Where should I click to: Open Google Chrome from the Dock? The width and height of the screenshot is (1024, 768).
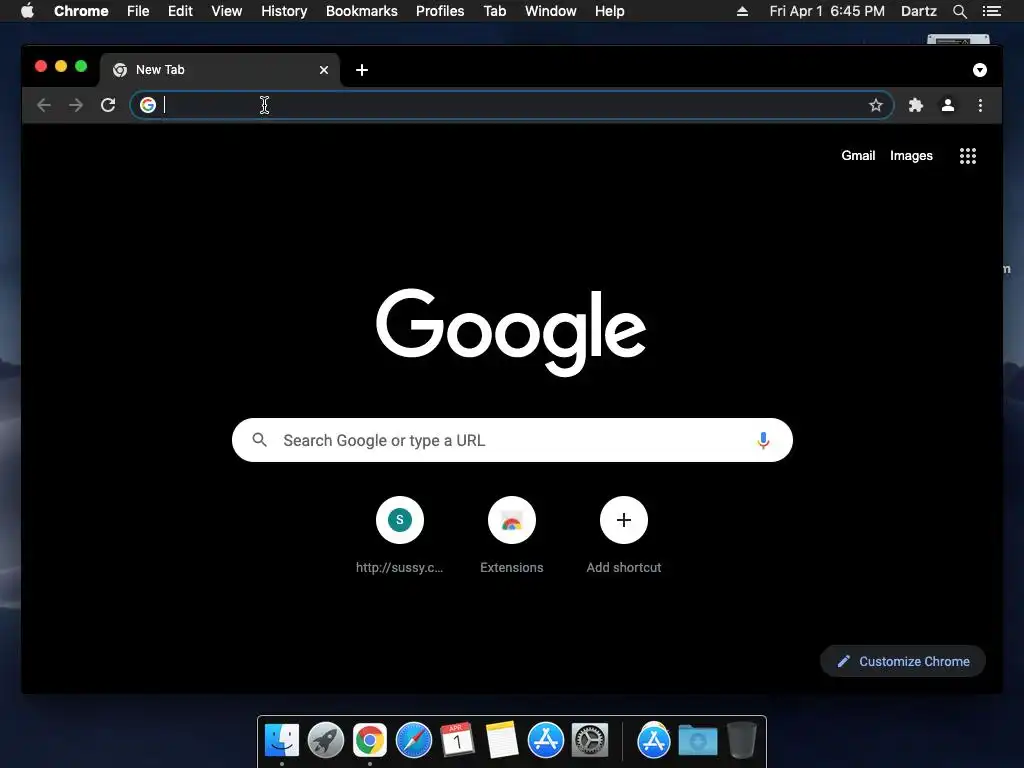click(370, 740)
